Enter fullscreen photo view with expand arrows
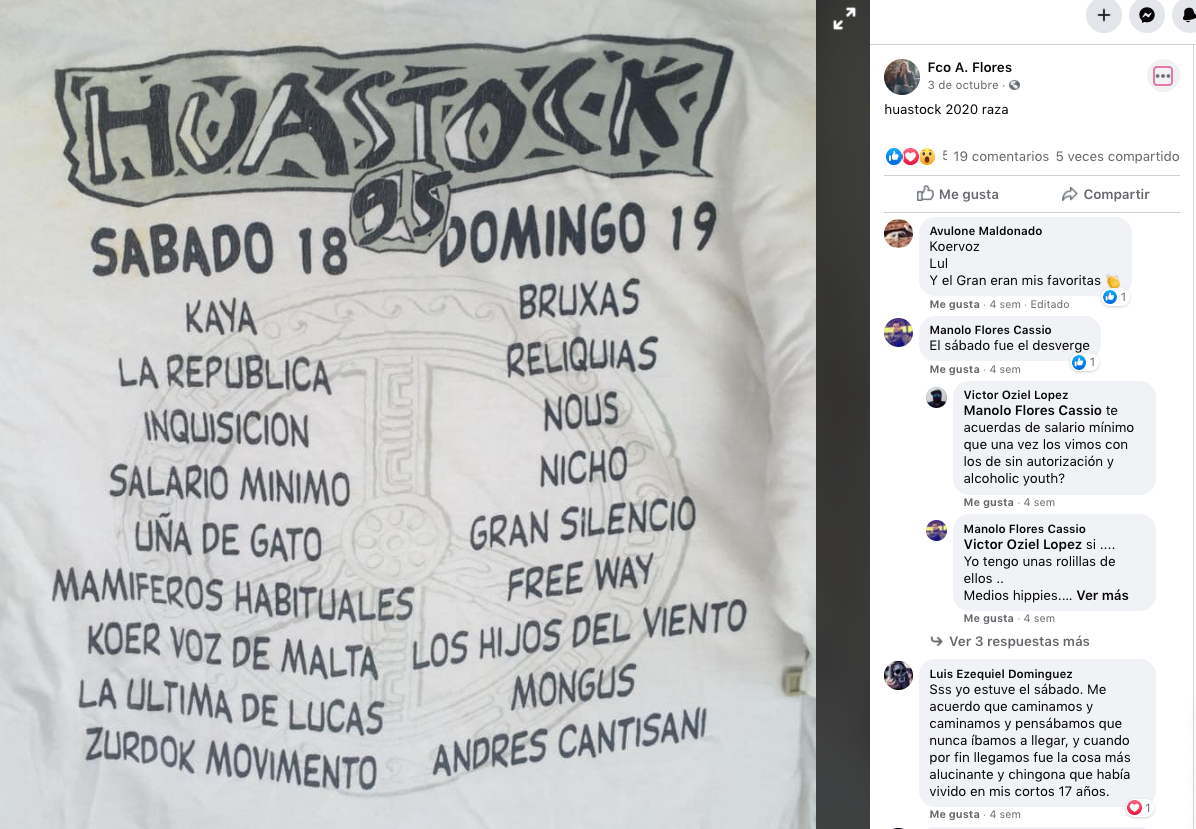Viewport: 1196px width, 829px height. coord(844,18)
